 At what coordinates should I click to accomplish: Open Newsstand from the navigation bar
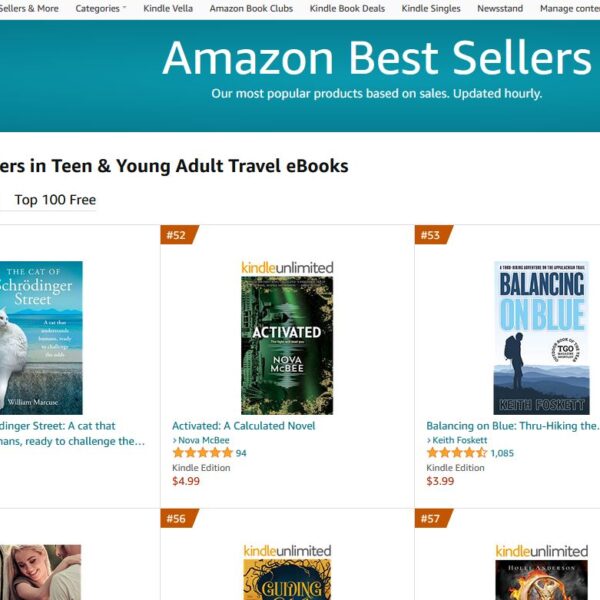tap(500, 8)
